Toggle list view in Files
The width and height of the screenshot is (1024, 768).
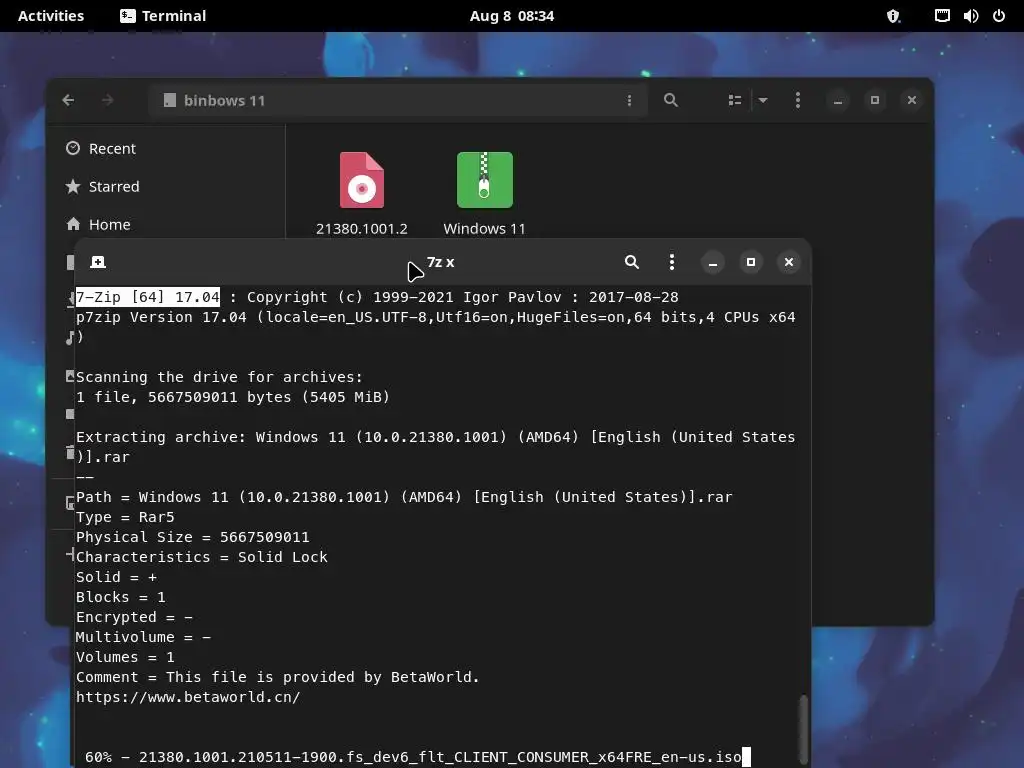(x=735, y=100)
